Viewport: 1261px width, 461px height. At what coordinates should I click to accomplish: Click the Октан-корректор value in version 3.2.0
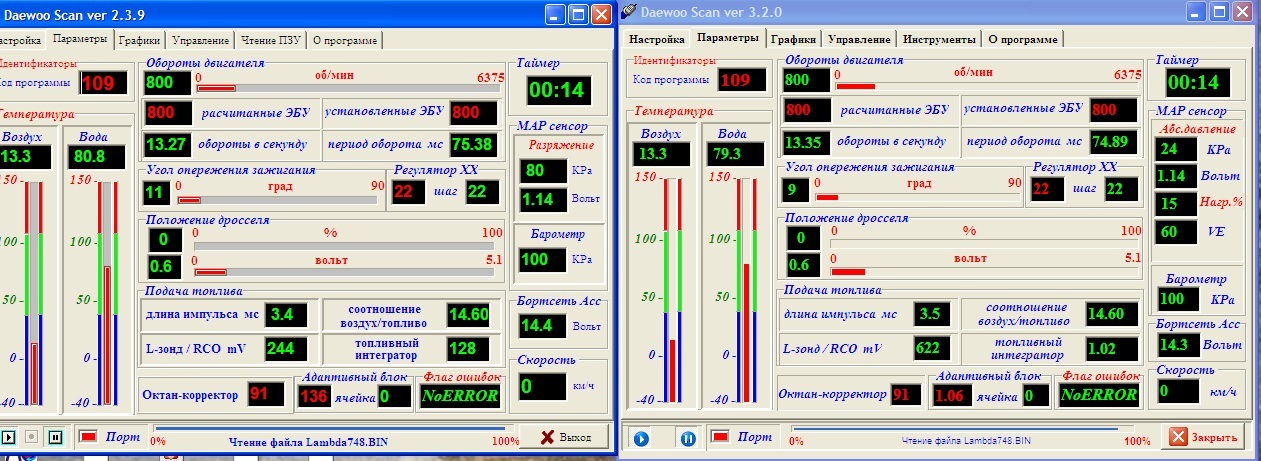pyautogui.click(x=906, y=394)
